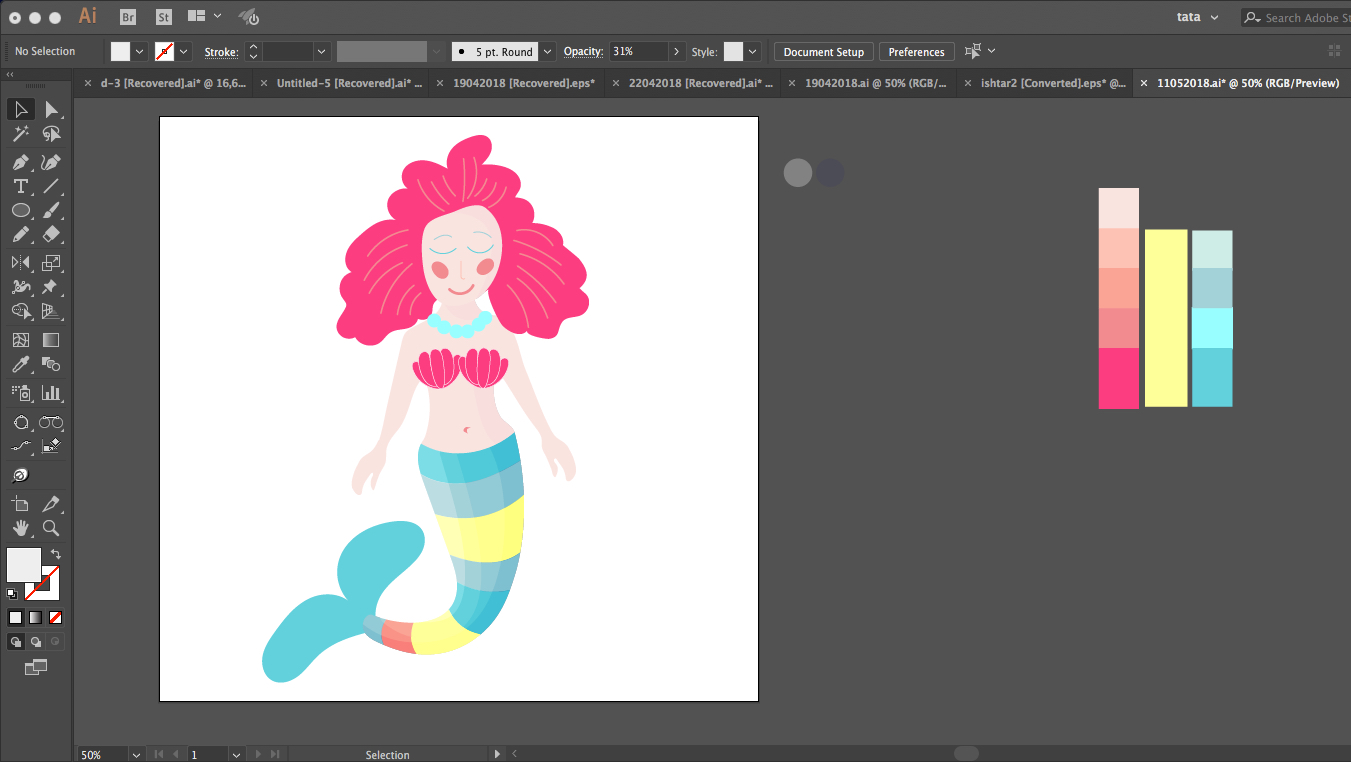
Task: Switch to 22042018 [Recovered].ai tab
Action: (701, 83)
